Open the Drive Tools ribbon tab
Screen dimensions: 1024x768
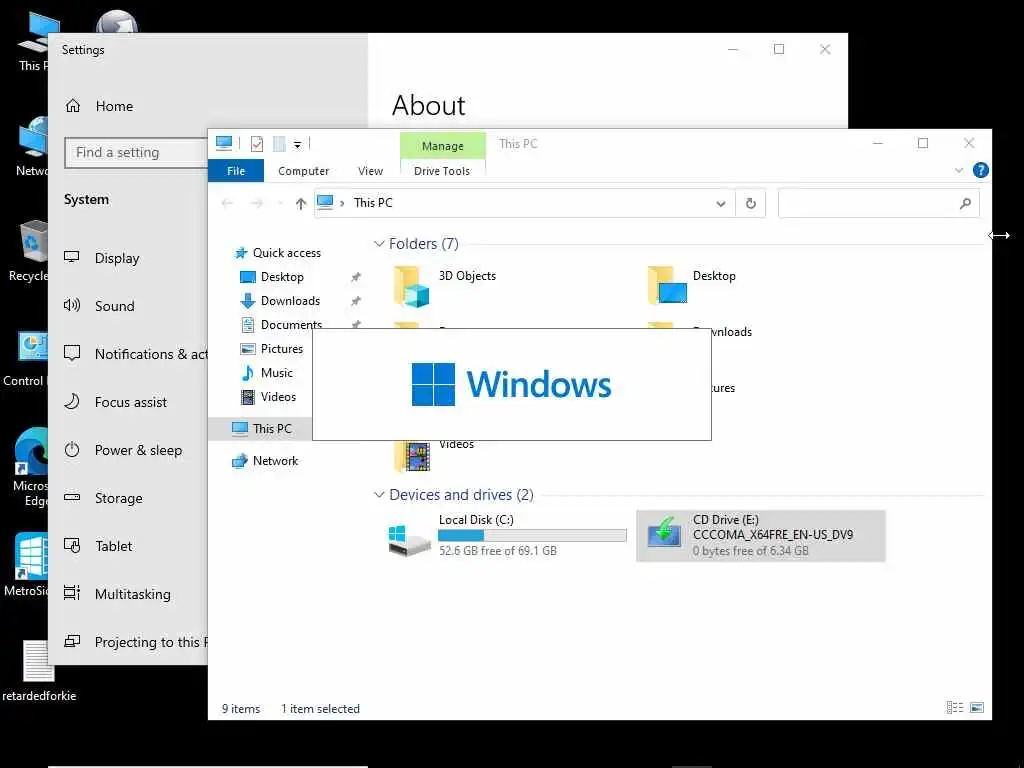442,171
